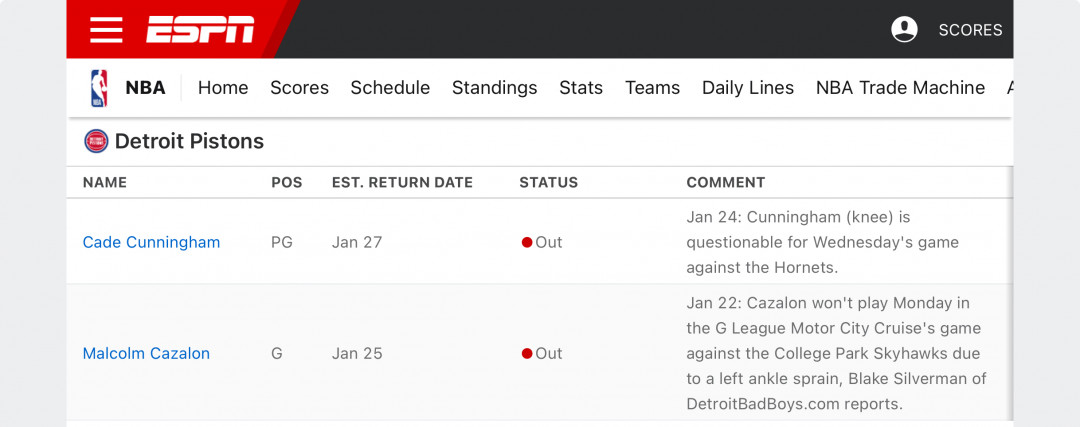
Task: Click Malcolm Cazalon's red Out status dot
Action: coord(527,353)
